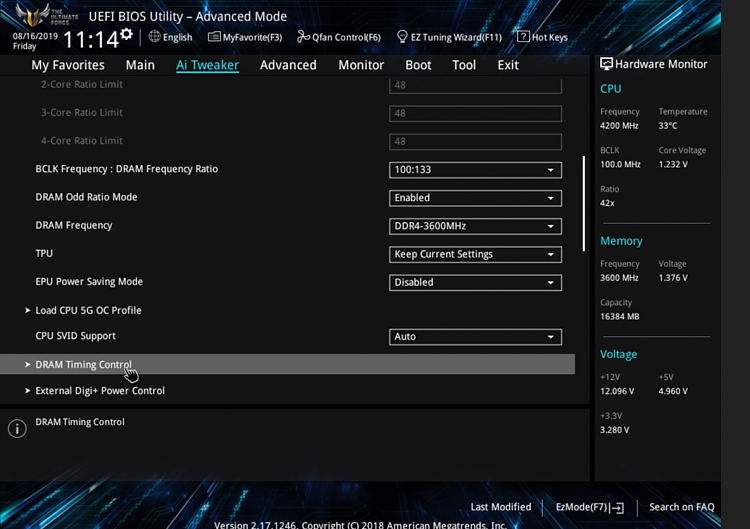
Task: Open the TPU dropdown
Action: pyautogui.click(x=475, y=254)
